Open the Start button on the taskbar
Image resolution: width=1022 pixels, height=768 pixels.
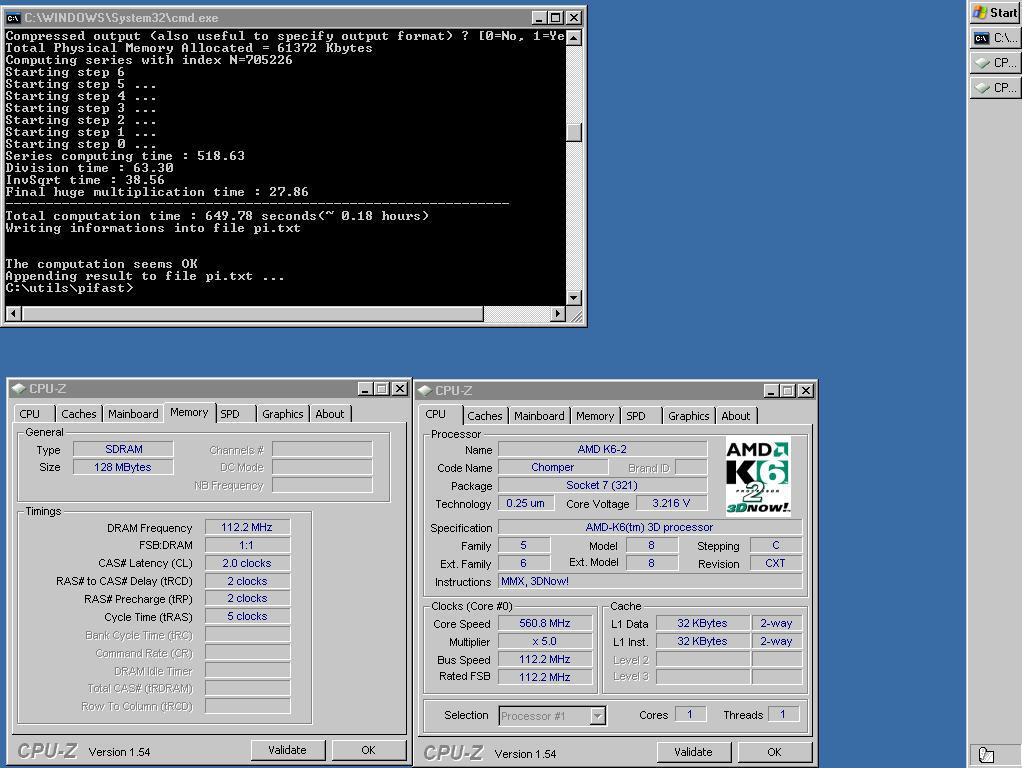point(995,12)
